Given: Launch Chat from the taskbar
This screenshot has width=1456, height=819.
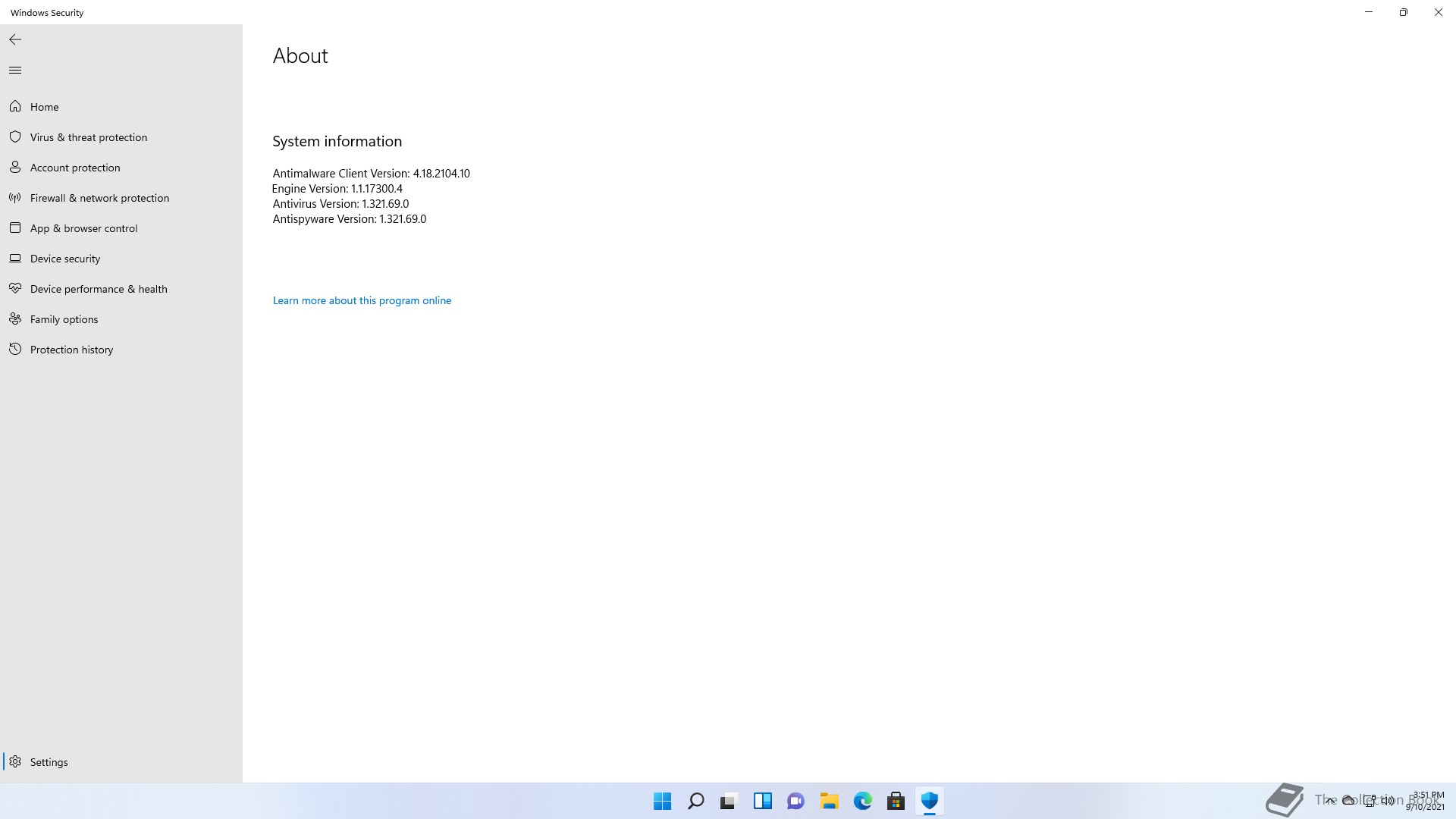Looking at the screenshot, I should 795,801.
